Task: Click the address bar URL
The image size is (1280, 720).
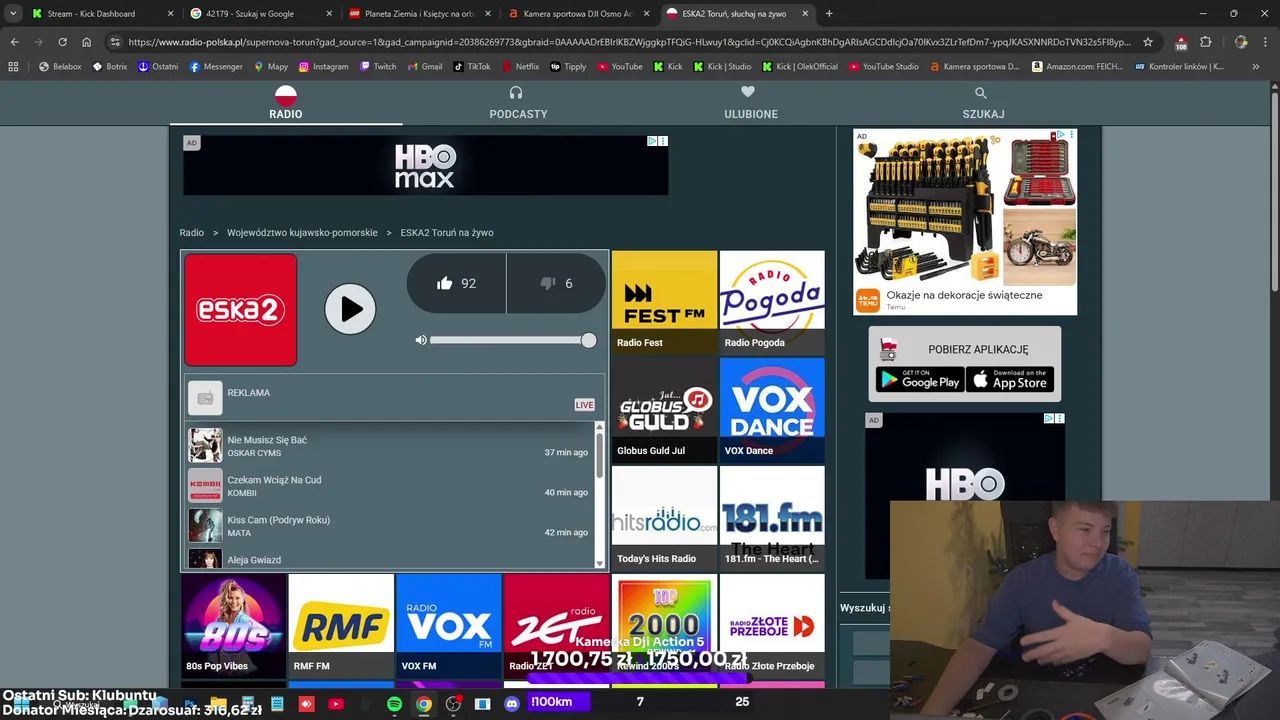Action: coord(630,42)
